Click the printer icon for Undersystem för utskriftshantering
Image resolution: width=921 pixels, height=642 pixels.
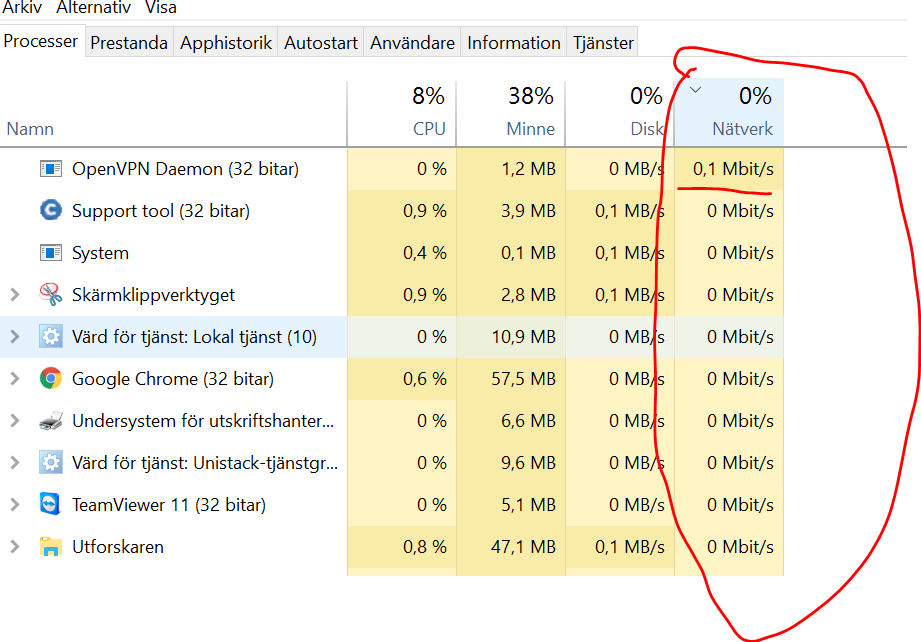[x=50, y=421]
